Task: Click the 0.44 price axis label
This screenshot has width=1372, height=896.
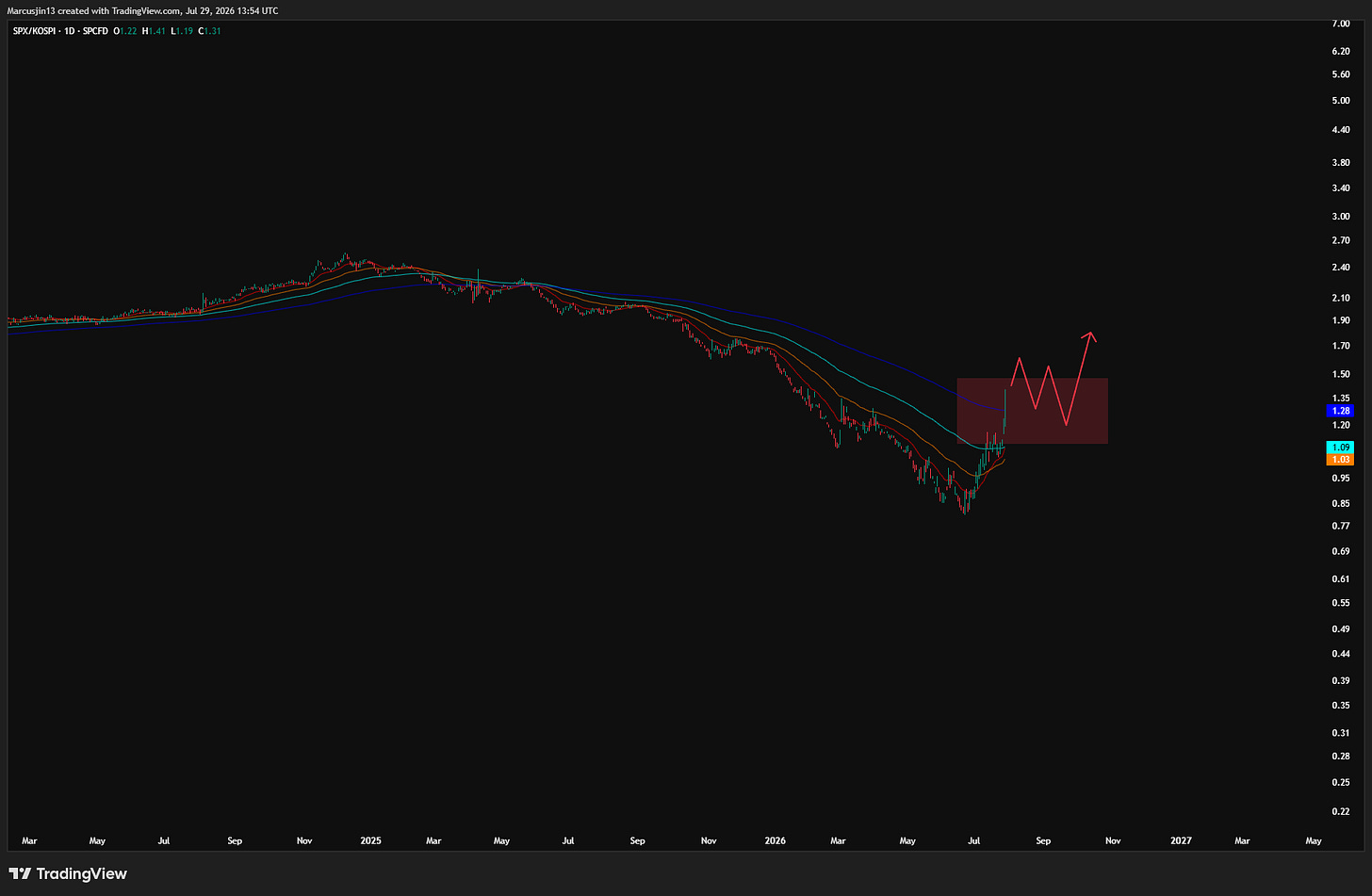Action: tap(1340, 653)
